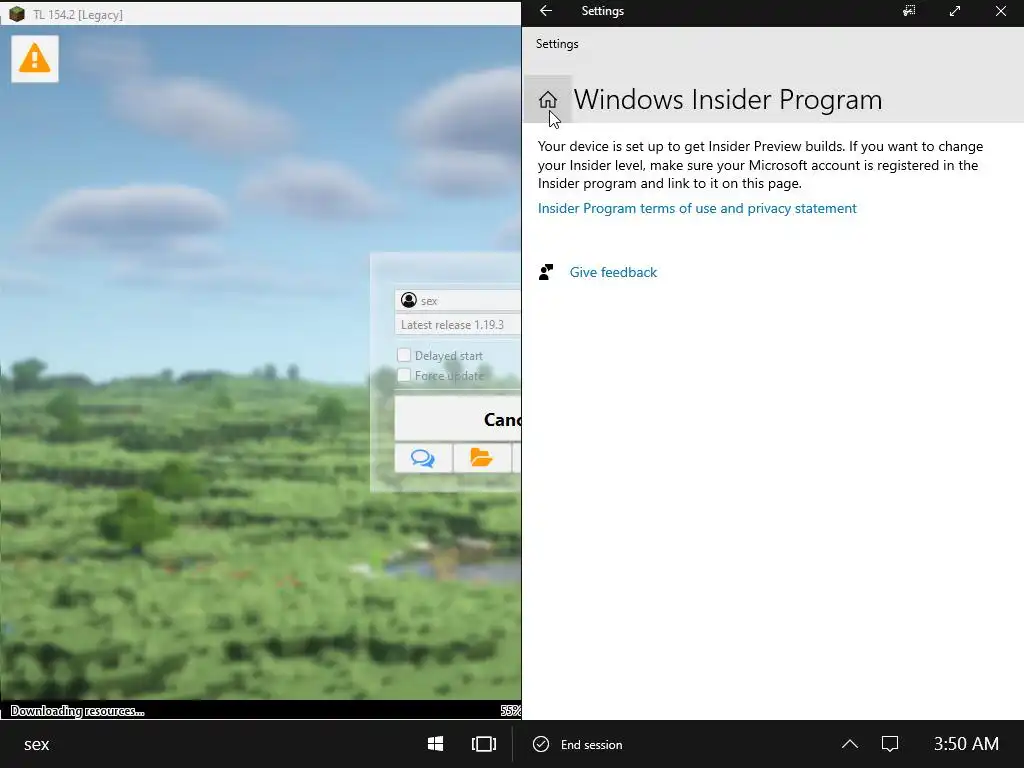The image size is (1024, 768).
Task: Navigate back with the Settings back arrow
Action: (x=546, y=11)
